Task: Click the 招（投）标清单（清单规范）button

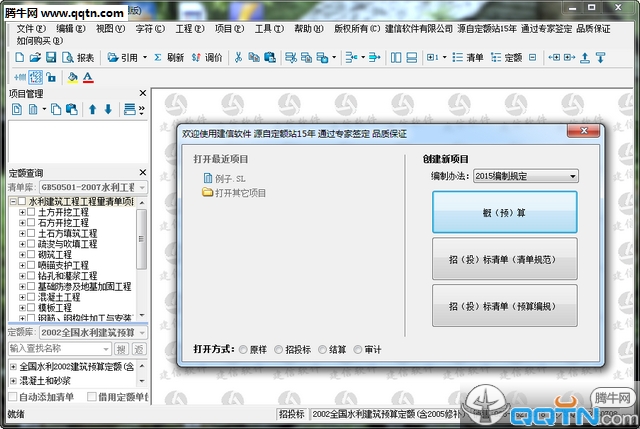Action: point(504,259)
